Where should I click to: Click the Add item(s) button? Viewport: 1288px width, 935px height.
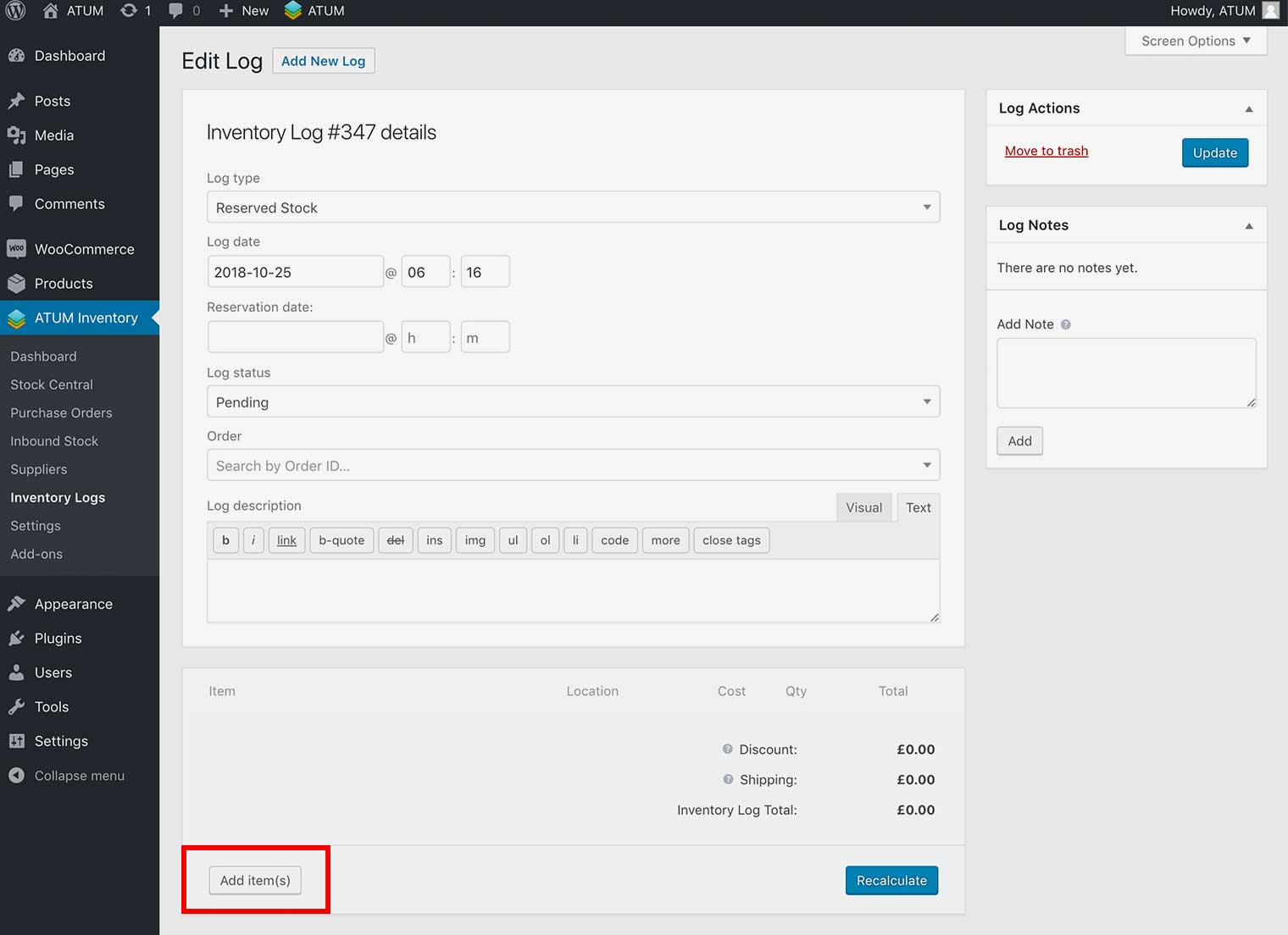[x=255, y=881]
